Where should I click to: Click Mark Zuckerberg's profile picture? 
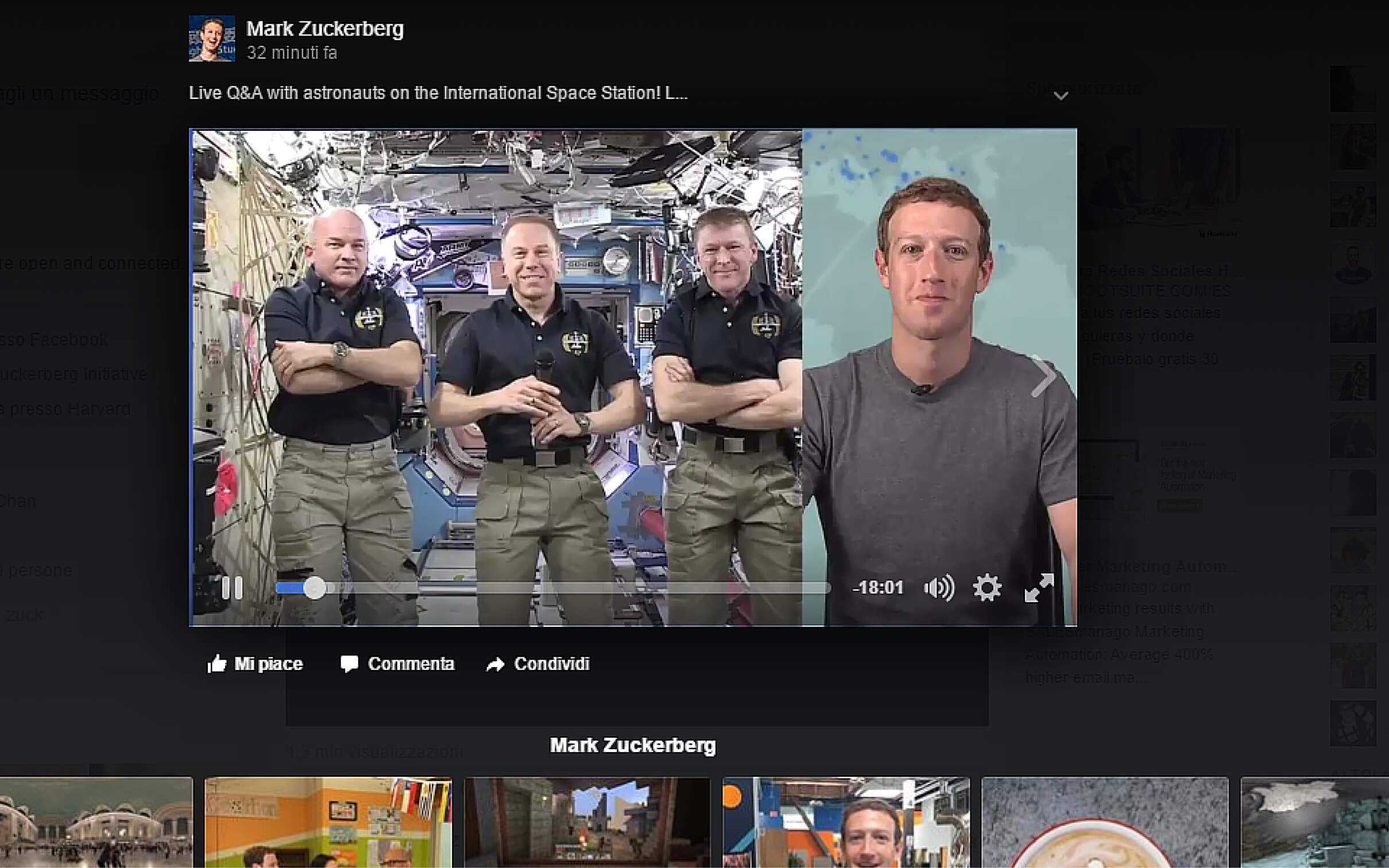tap(212, 39)
